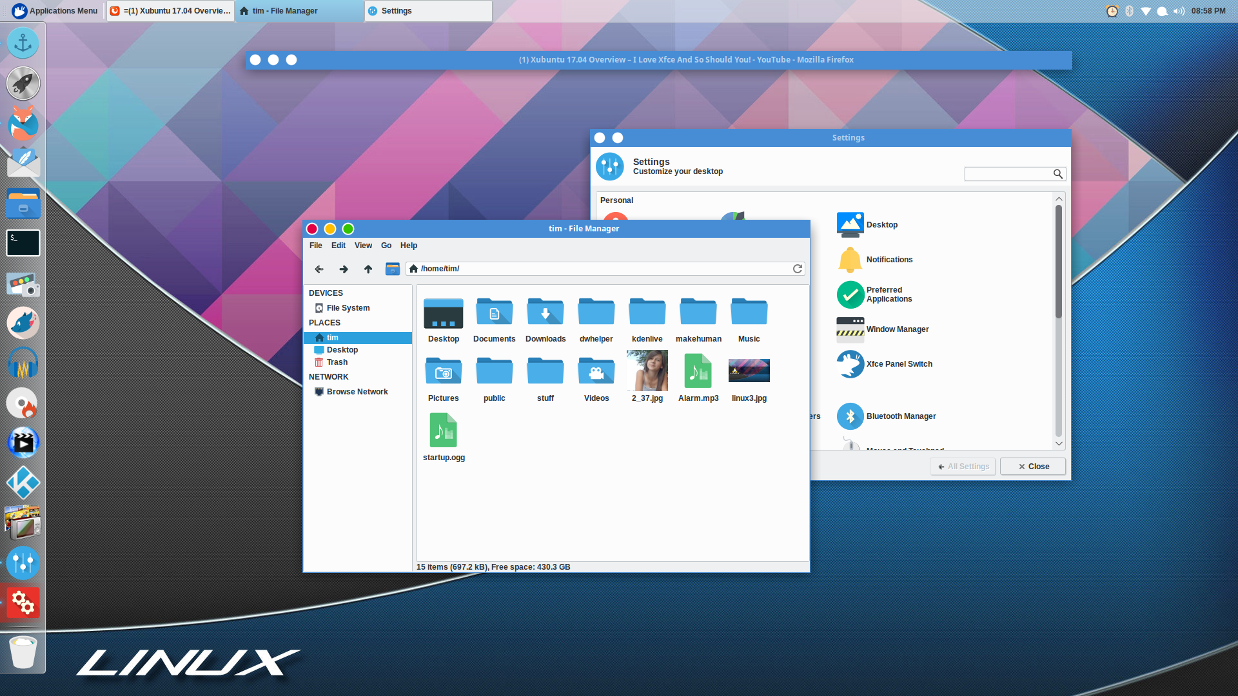
Task: Select the Alarm.mp3 file
Action: (x=698, y=378)
